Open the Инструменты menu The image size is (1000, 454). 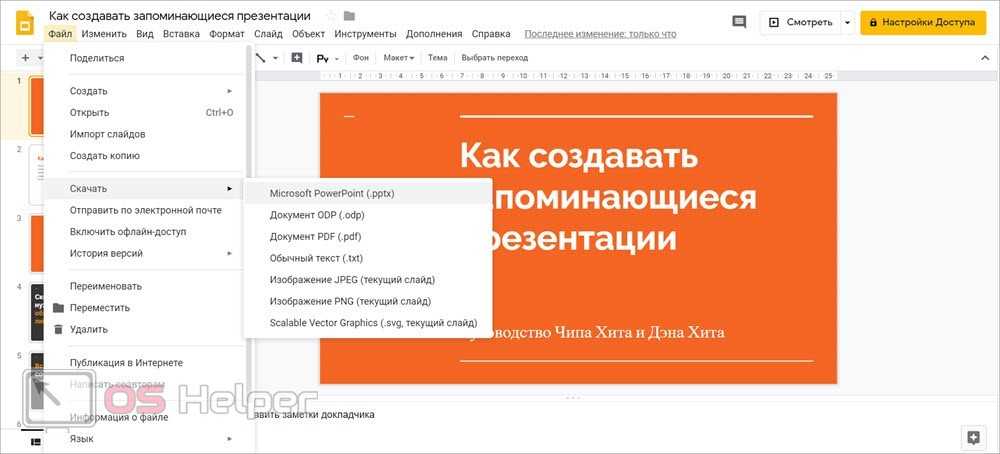365,34
